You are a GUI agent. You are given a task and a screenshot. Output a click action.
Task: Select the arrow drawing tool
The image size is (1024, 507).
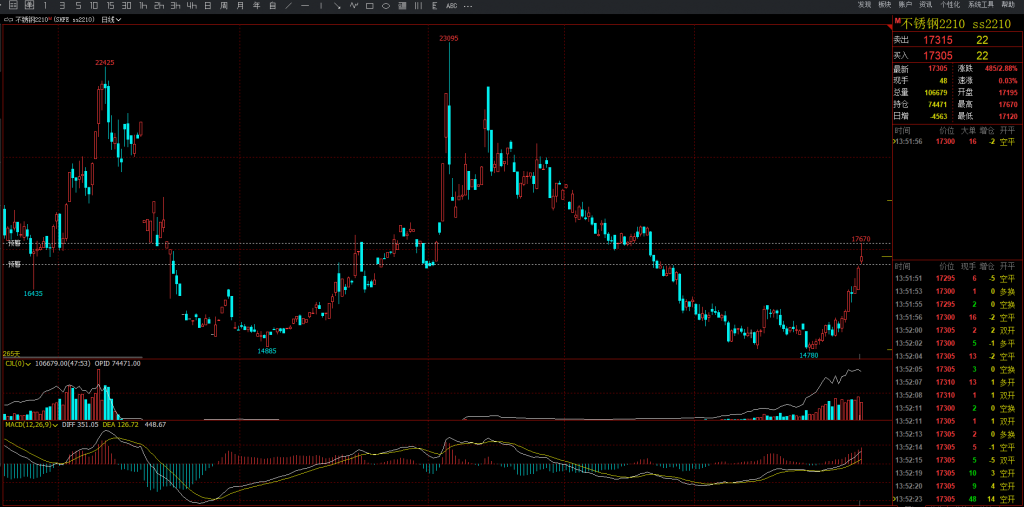tap(337, 6)
